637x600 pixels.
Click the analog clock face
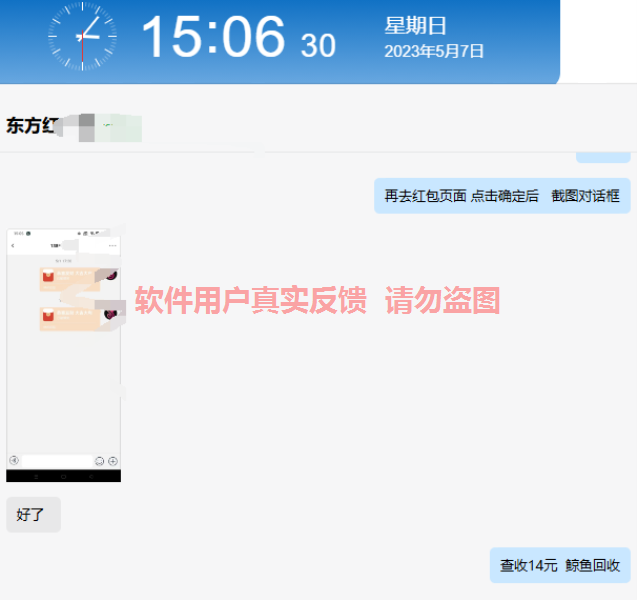point(82,37)
